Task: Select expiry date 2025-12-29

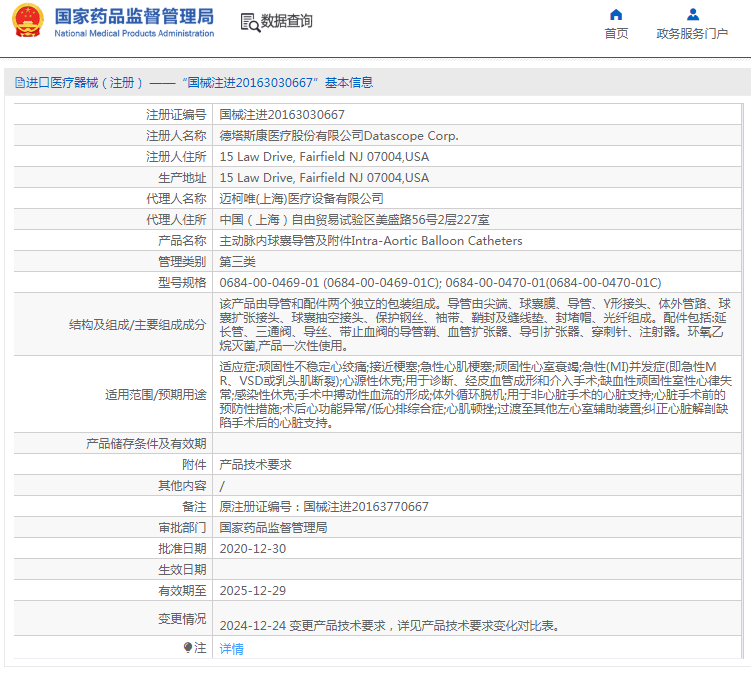Action: pos(252,591)
